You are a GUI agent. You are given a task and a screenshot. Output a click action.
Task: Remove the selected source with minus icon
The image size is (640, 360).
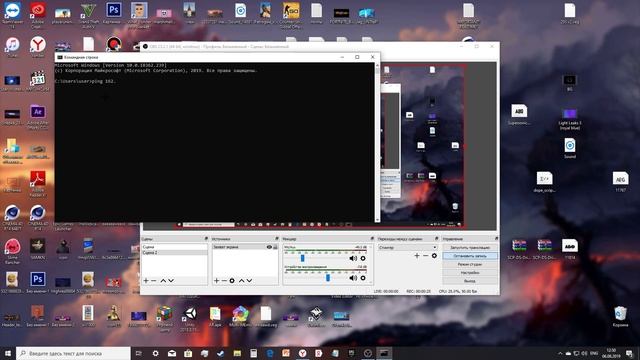[224, 281]
